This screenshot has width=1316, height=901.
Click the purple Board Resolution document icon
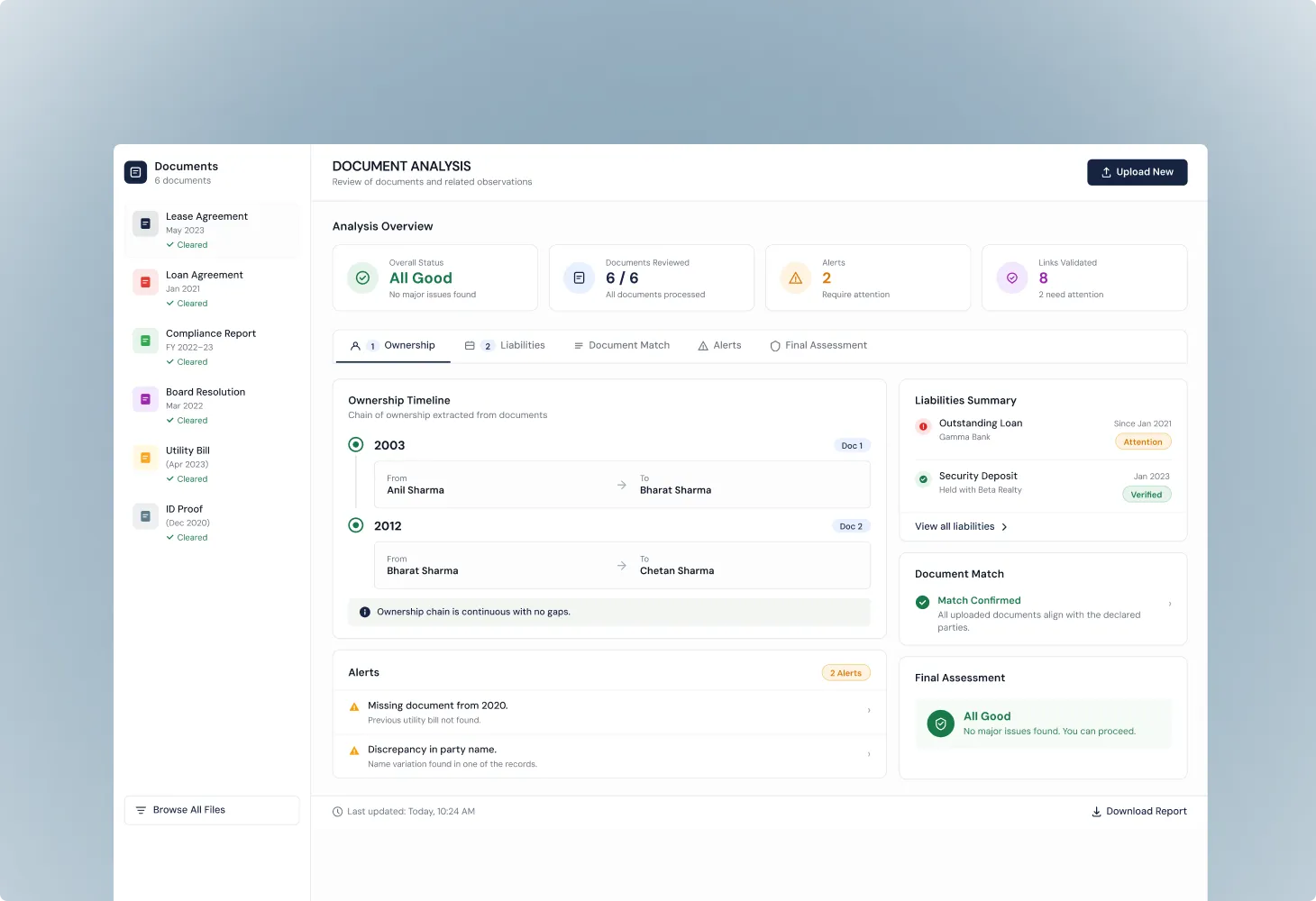(145, 399)
